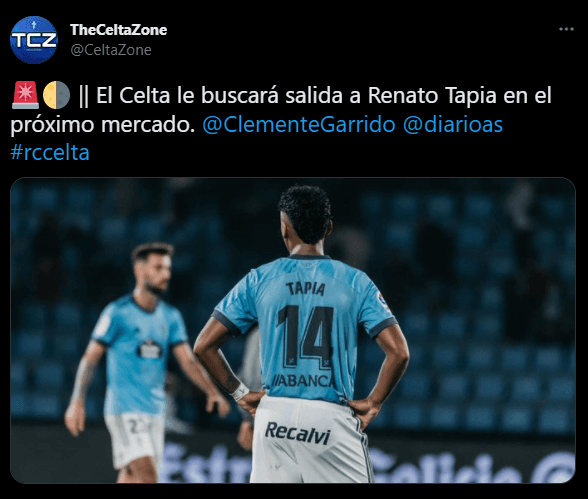This screenshot has height=499, width=588.
Task: Click the ABANCA sponsor text on jersey
Action: 304,381
